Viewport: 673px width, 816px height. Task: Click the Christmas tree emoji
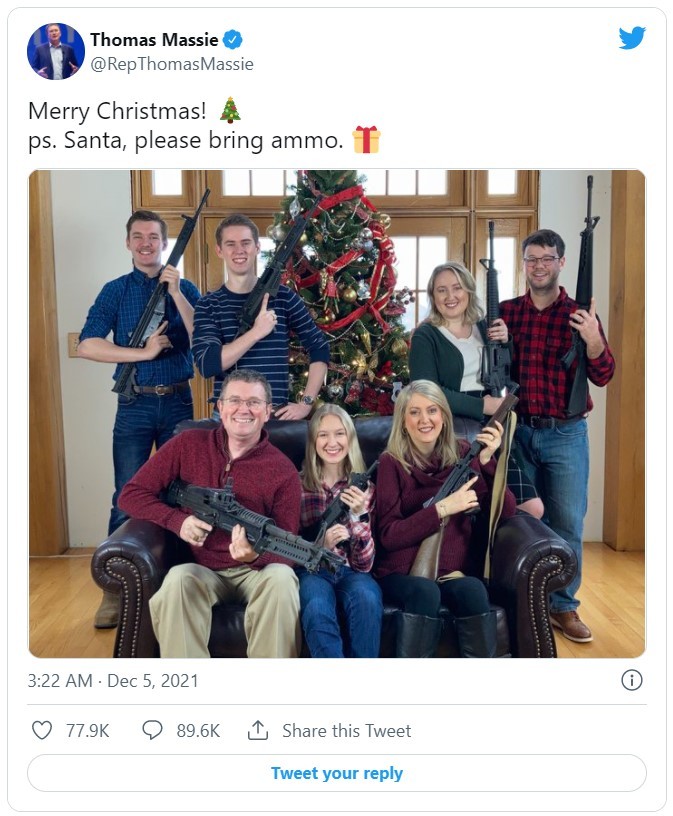230,109
